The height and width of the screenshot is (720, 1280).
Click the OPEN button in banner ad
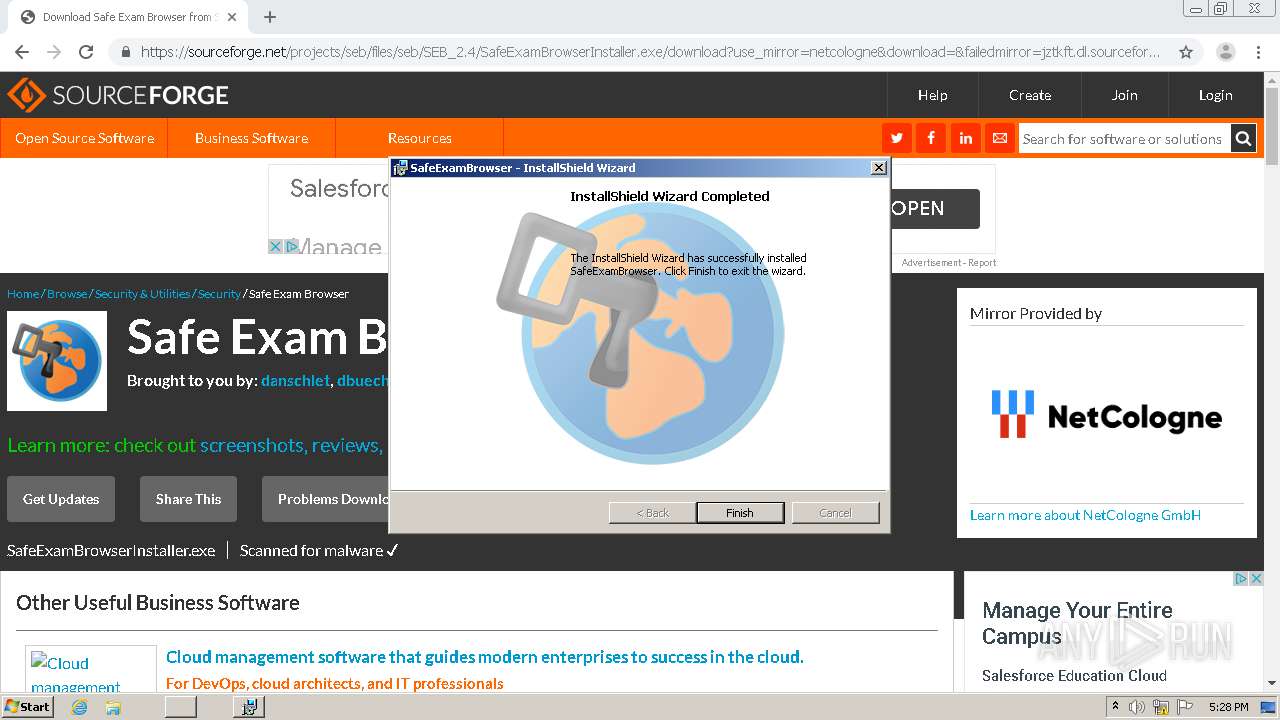(x=935, y=209)
